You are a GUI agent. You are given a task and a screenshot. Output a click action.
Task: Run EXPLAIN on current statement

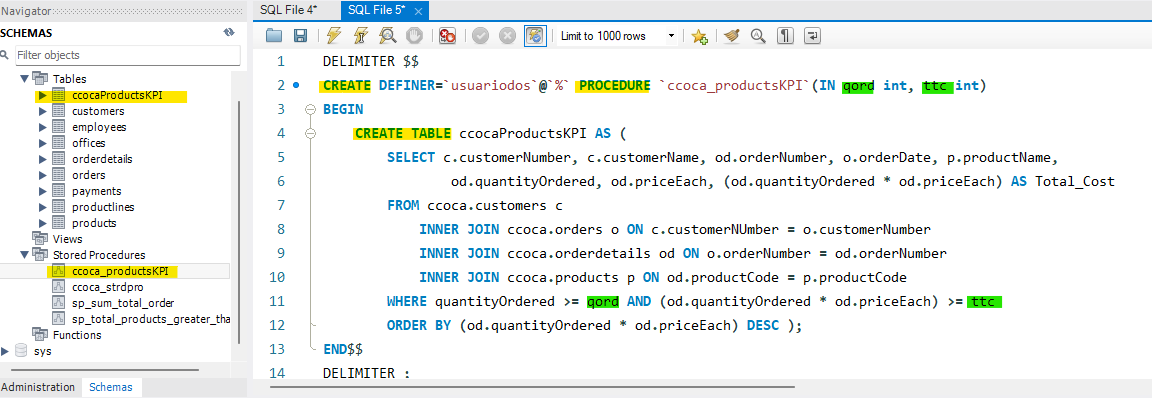pos(388,35)
